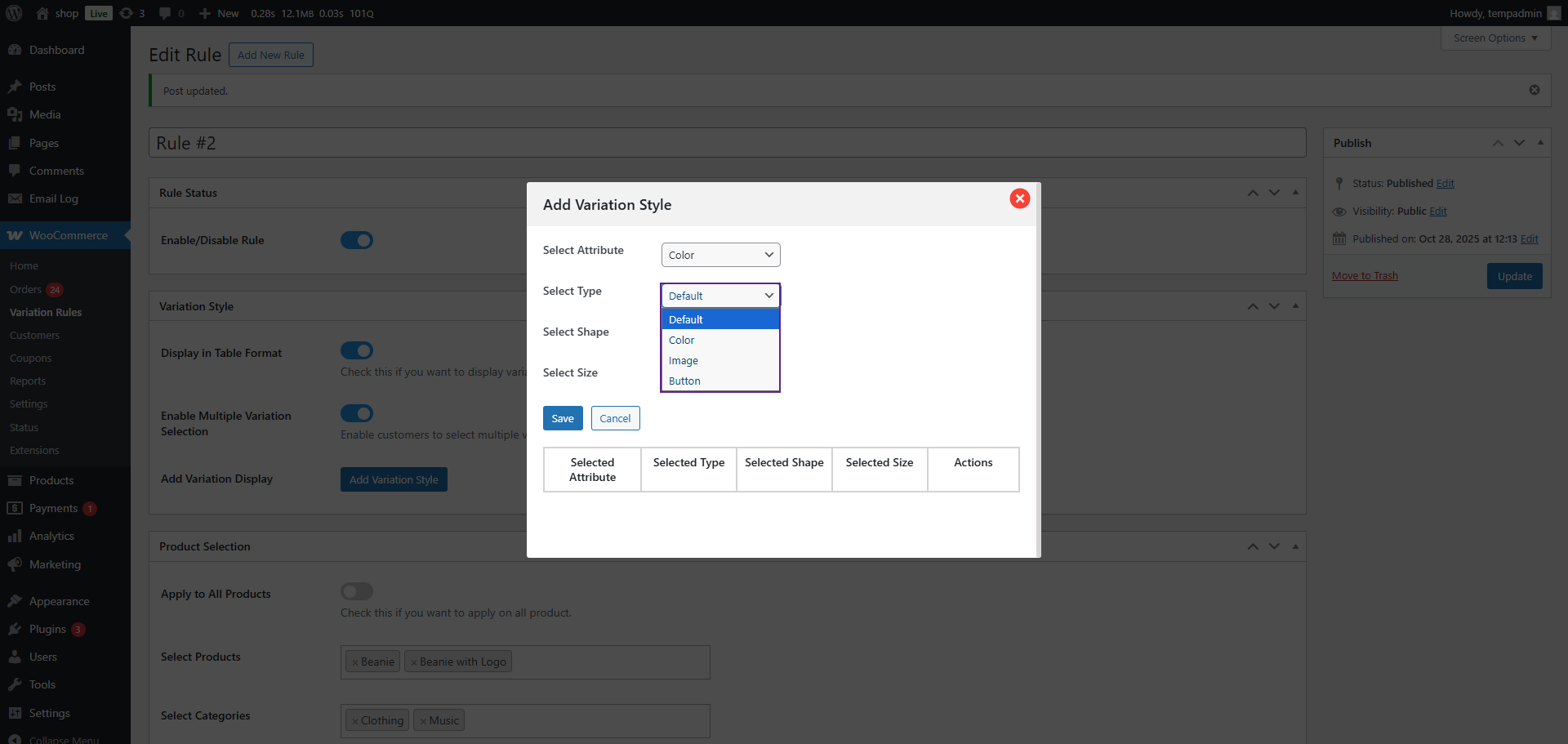Open the Select Attribute dropdown
Screen dimensions: 1568x744
720,255
